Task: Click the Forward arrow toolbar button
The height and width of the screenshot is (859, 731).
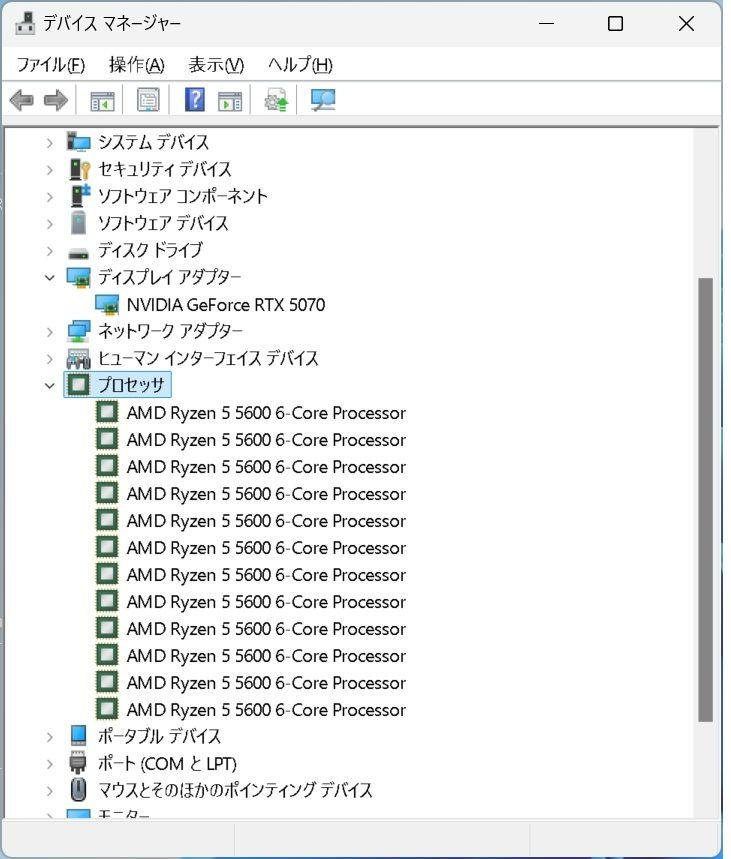Action: click(x=55, y=100)
